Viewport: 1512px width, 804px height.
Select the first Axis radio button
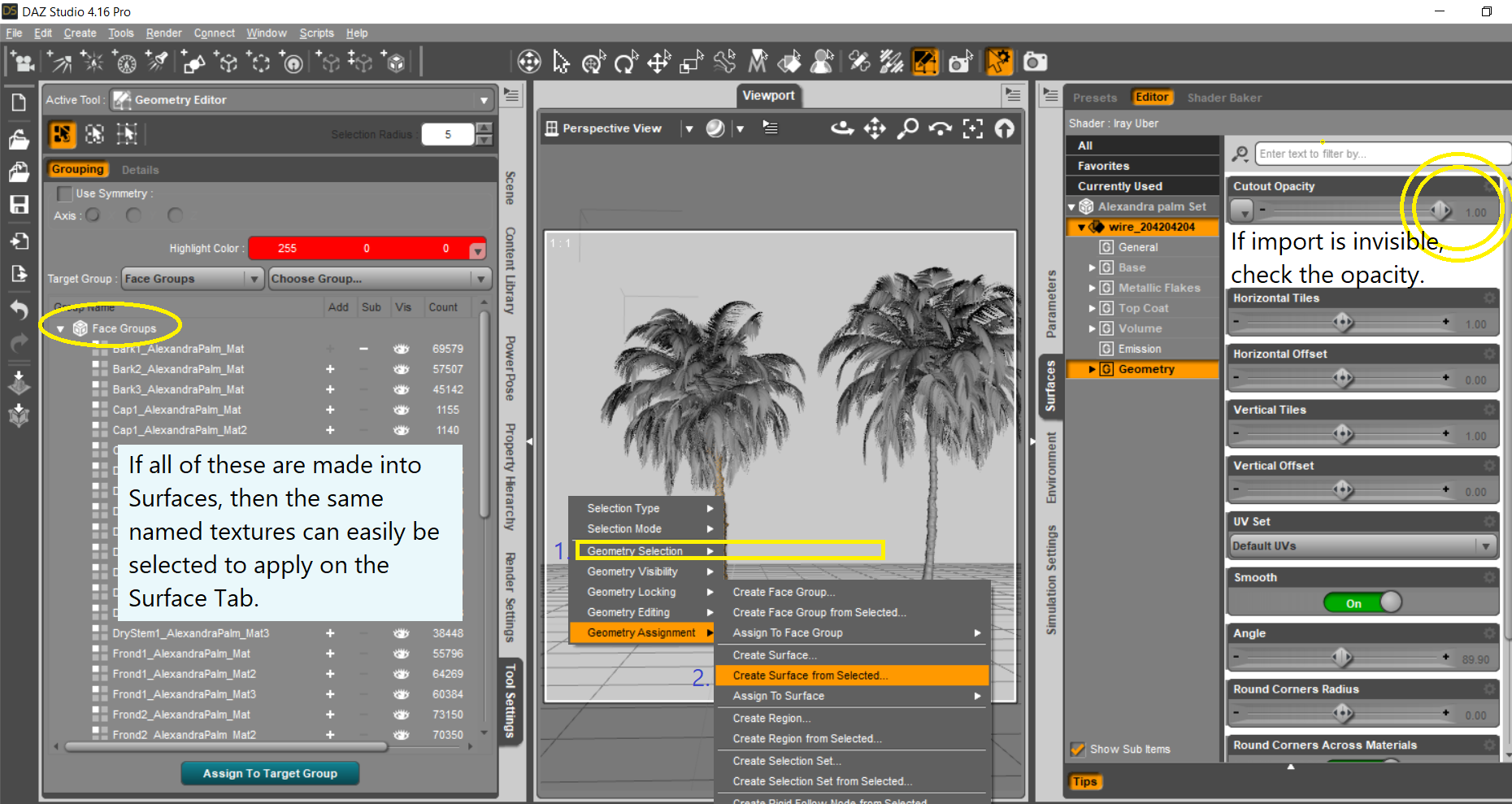tap(93, 215)
